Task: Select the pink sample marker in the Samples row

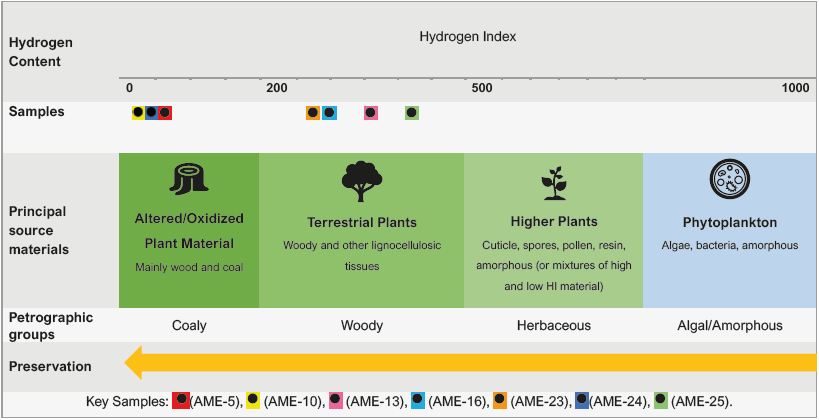Action: (371, 113)
